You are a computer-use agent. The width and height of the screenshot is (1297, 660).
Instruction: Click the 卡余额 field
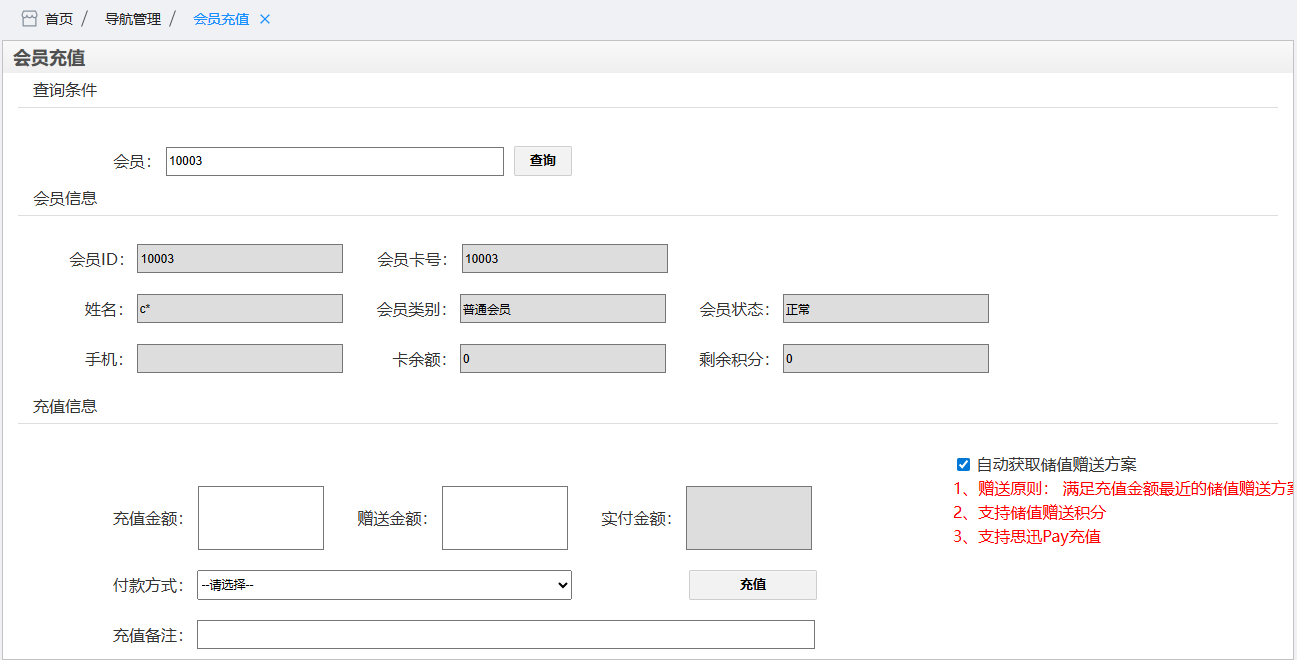tap(563, 359)
